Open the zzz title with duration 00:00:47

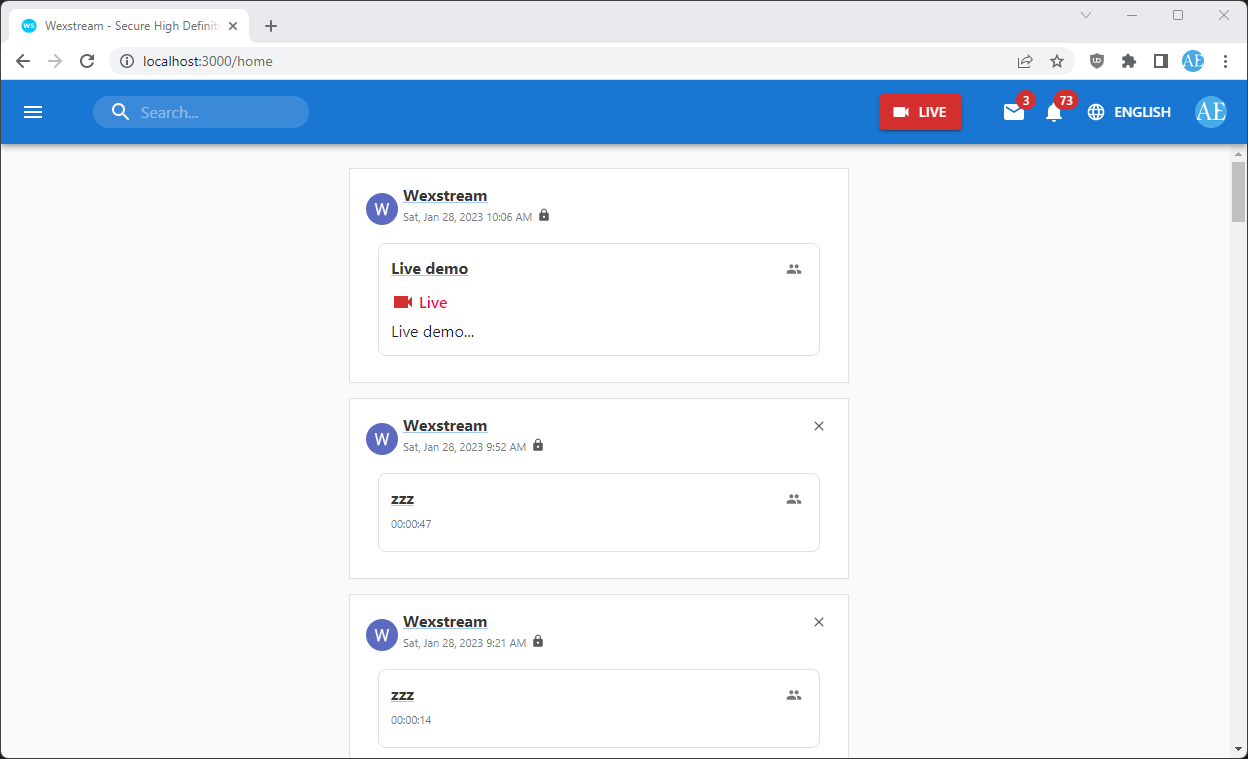pos(402,499)
